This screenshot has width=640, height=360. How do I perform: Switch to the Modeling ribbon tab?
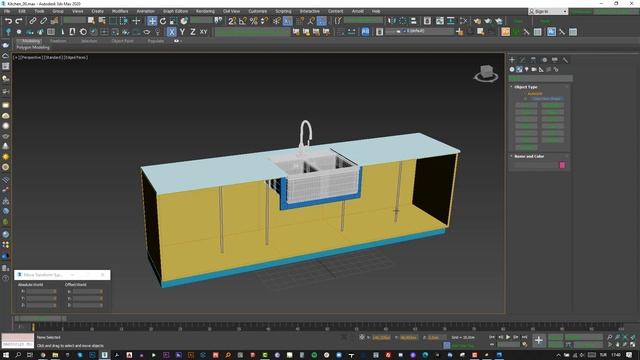31,41
